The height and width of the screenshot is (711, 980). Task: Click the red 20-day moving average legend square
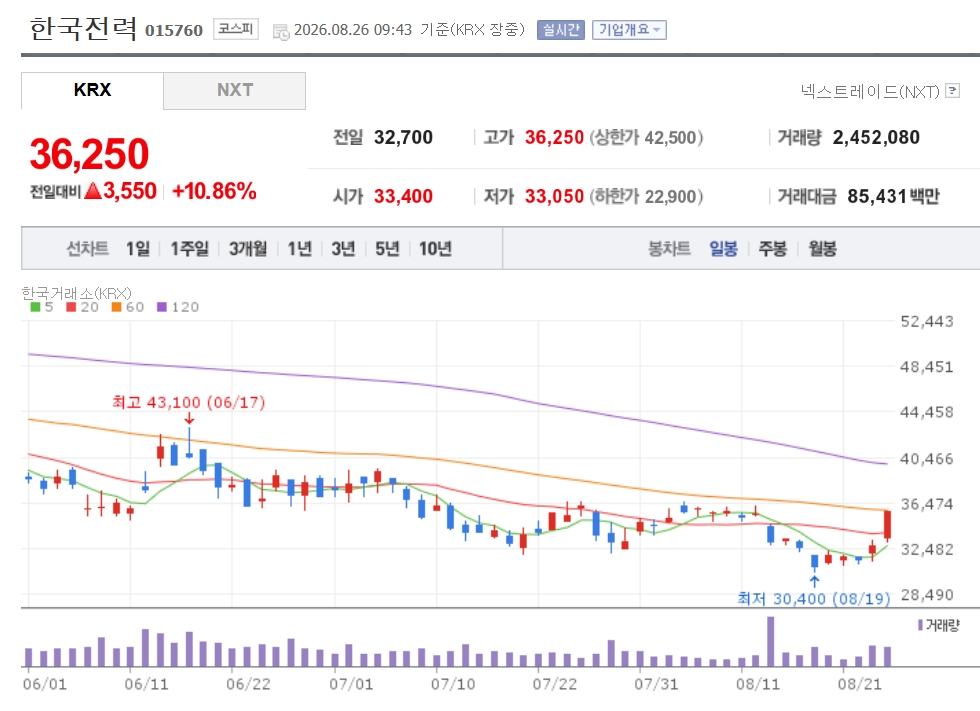[71, 307]
